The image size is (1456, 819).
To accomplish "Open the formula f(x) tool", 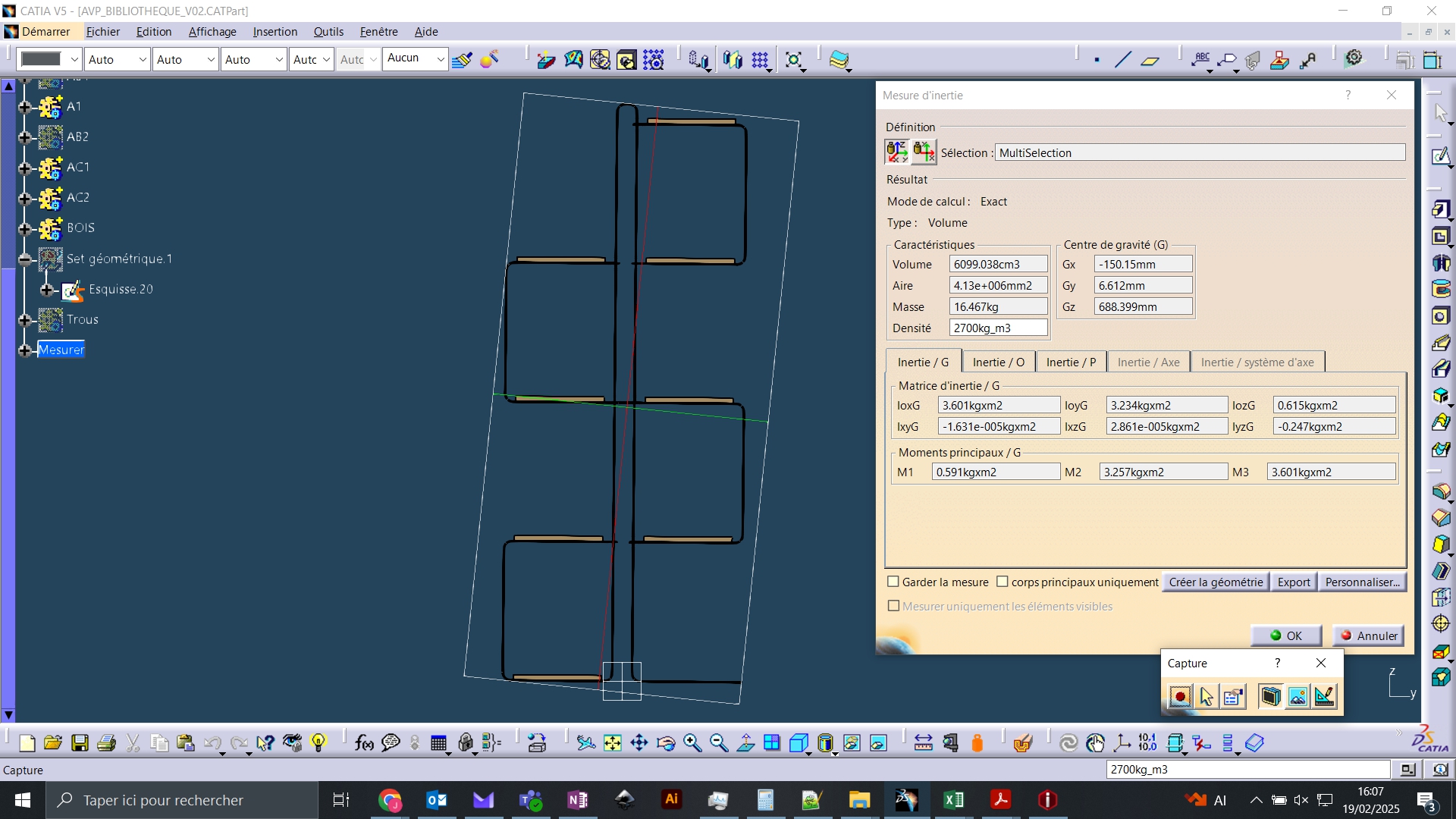I will pyautogui.click(x=364, y=743).
